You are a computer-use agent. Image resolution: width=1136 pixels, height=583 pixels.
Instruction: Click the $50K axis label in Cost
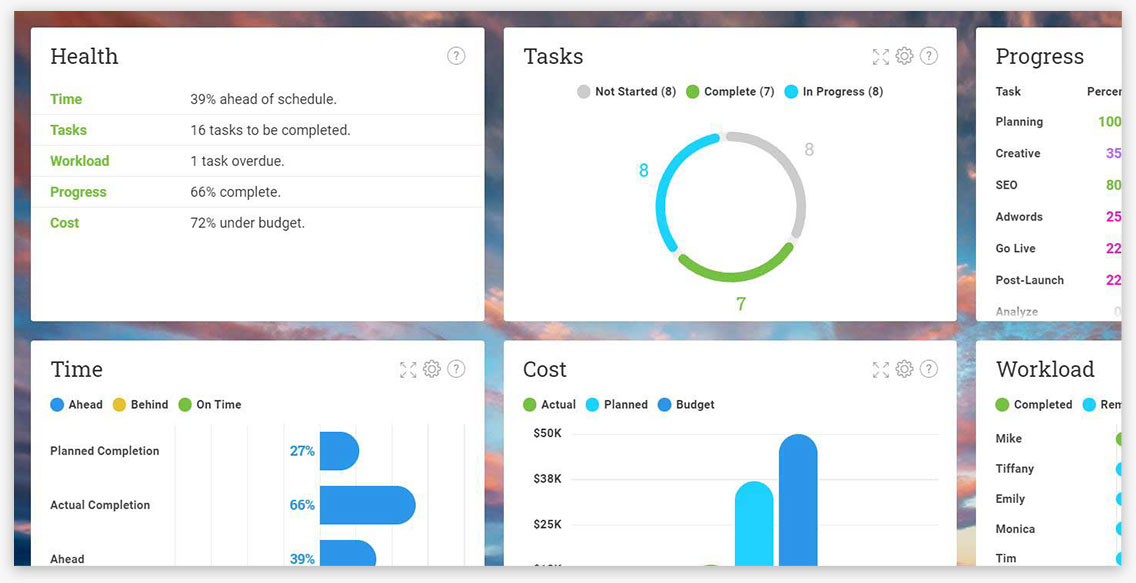pyautogui.click(x=547, y=433)
